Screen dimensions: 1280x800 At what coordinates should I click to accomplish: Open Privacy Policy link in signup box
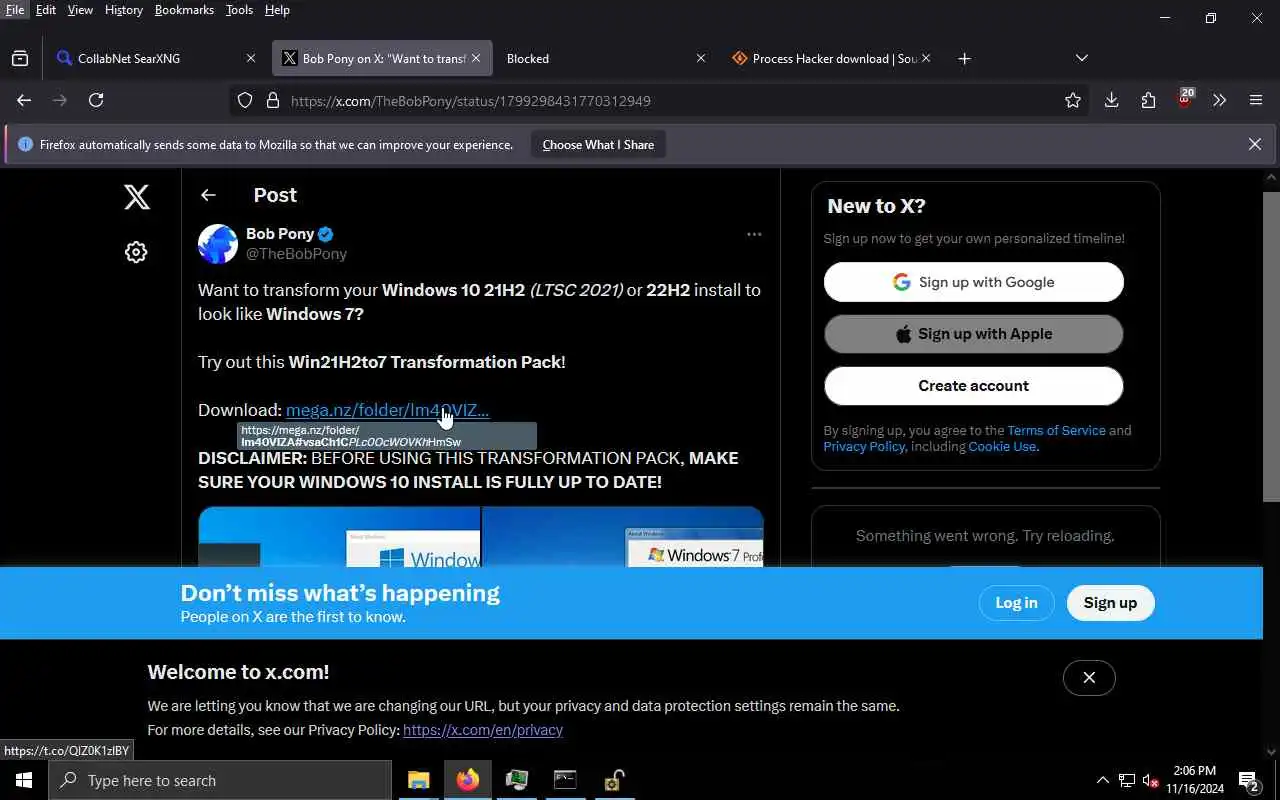(864, 446)
